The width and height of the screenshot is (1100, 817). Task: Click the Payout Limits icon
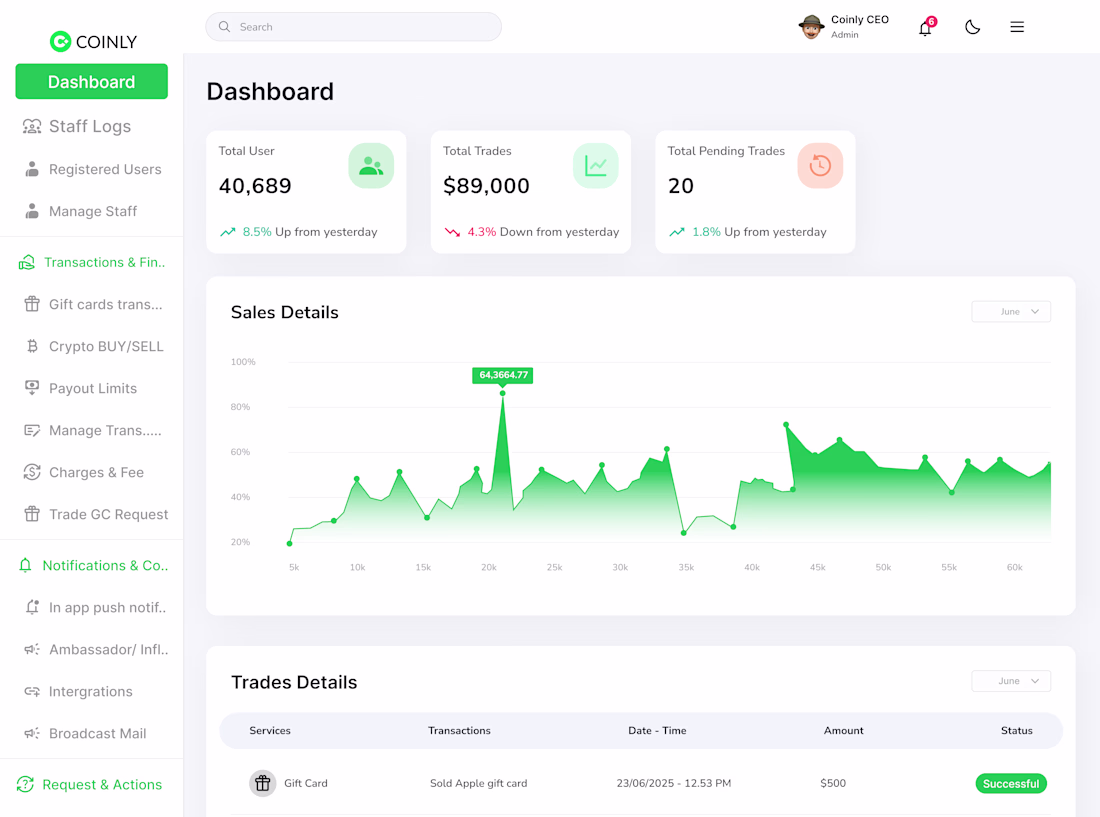coord(32,388)
